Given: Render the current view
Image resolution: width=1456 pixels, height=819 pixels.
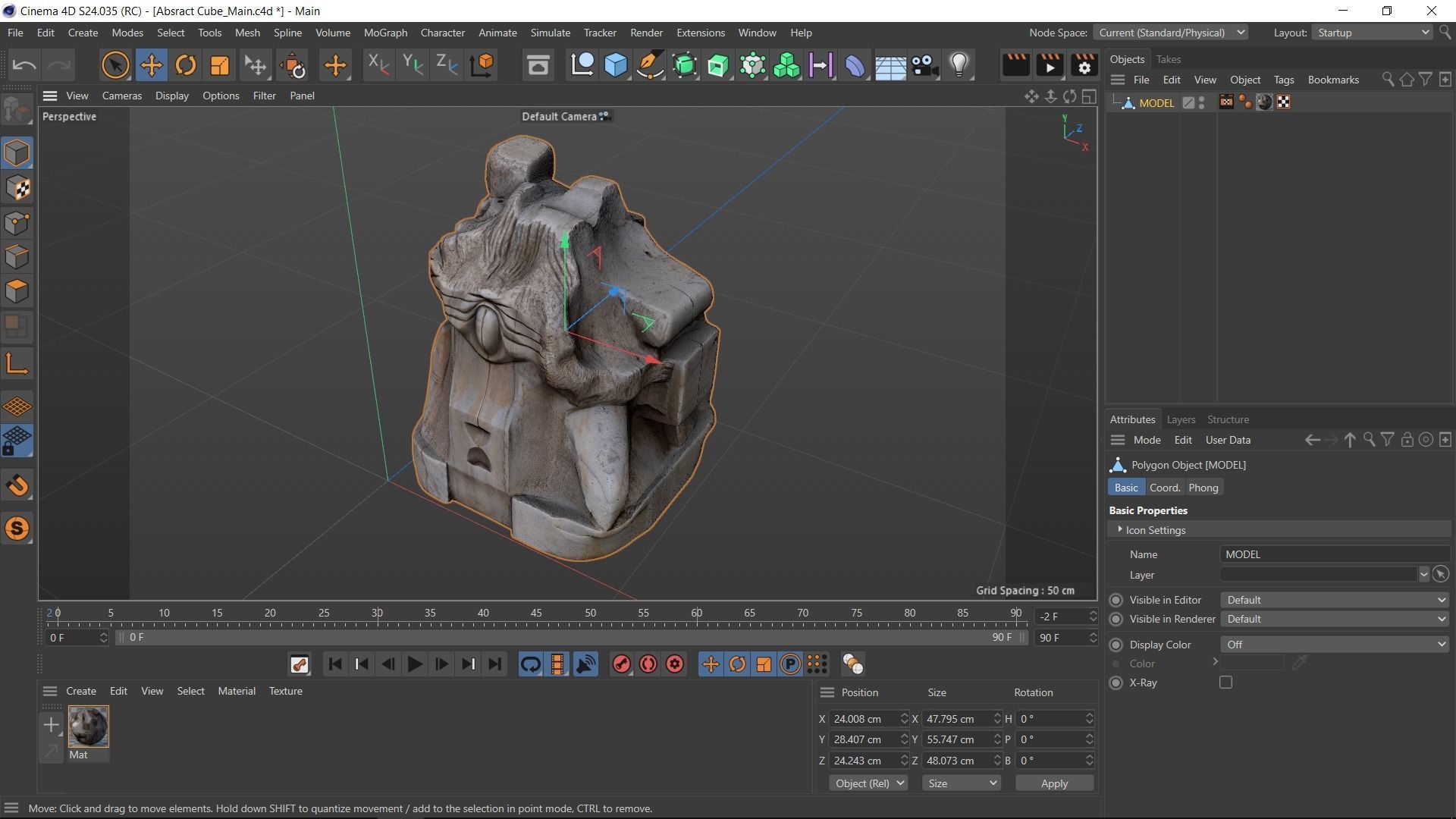Looking at the screenshot, I should (x=1015, y=65).
